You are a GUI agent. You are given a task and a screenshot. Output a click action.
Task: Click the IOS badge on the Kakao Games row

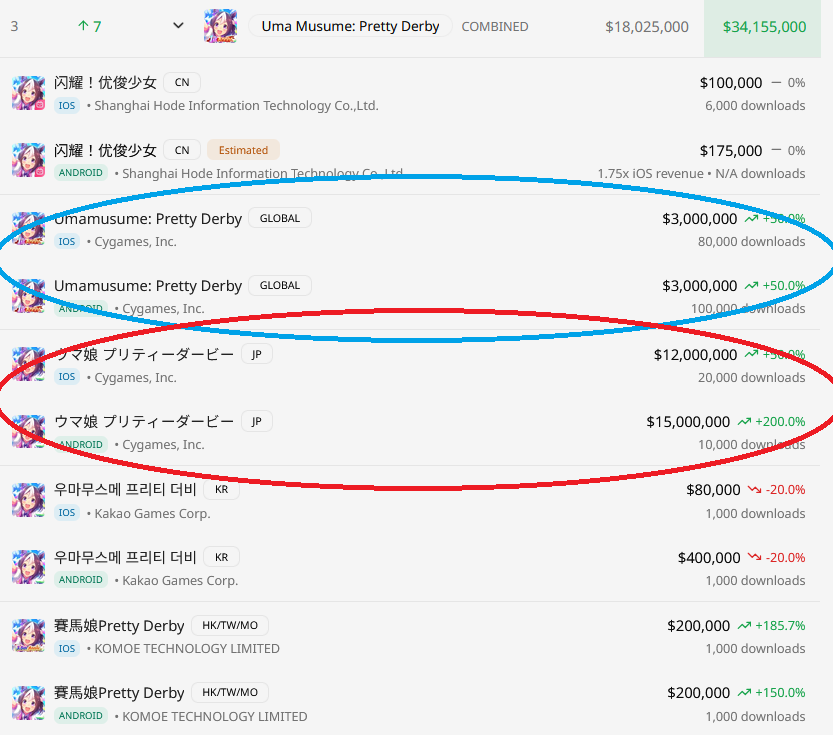click(x=66, y=512)
